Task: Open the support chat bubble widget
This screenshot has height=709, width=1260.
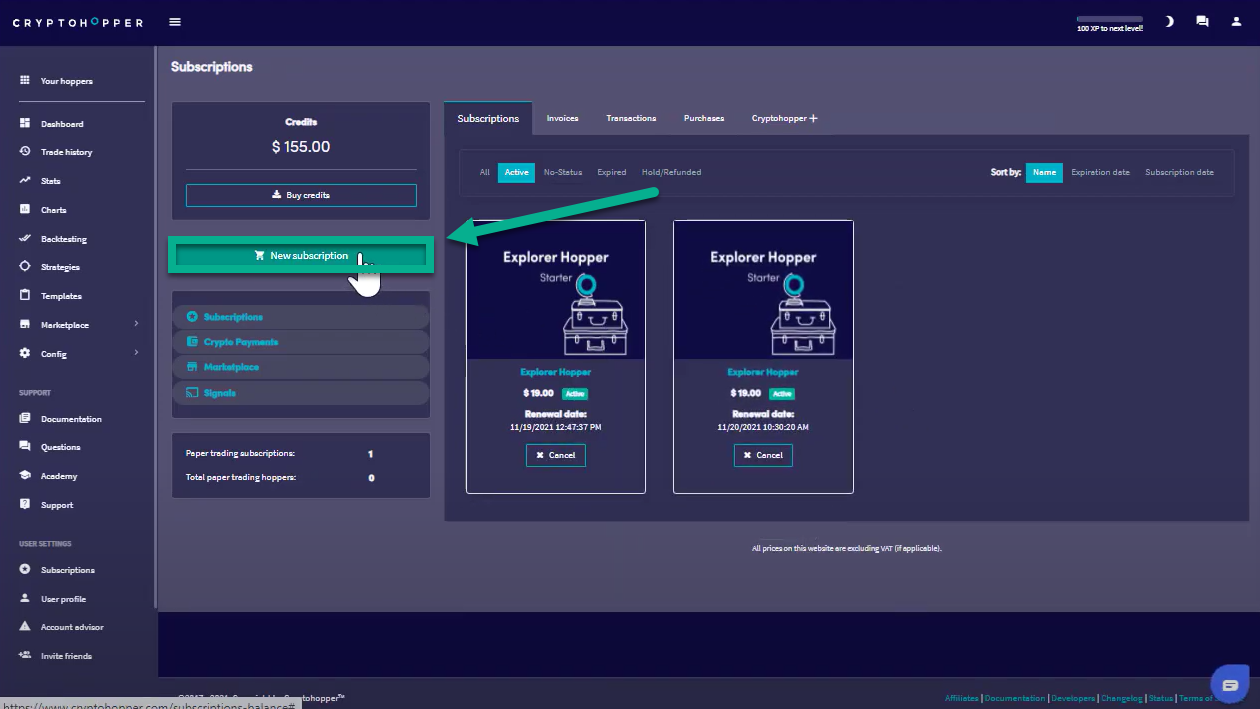Action: pyautogui.click(x=1230, y=685)
